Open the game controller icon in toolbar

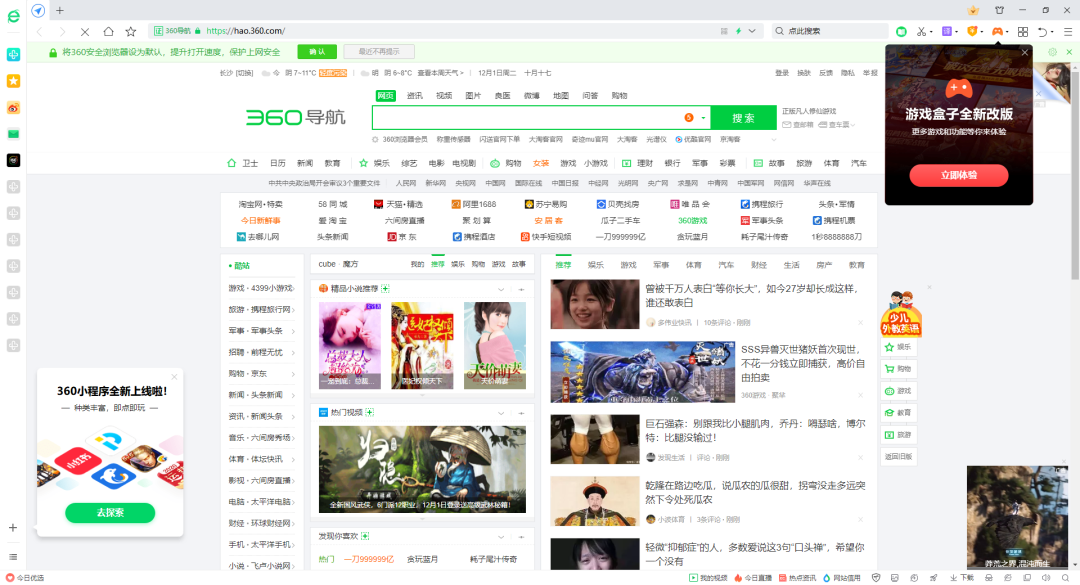coord(997,31)
